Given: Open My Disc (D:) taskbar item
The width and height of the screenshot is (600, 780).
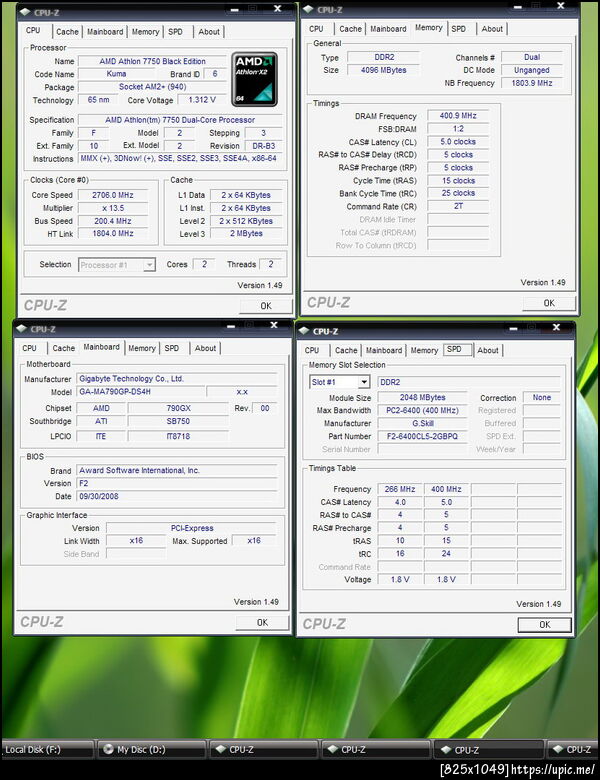Looking at the screenshot, I should pyautogui.click(x=151, y=749).
